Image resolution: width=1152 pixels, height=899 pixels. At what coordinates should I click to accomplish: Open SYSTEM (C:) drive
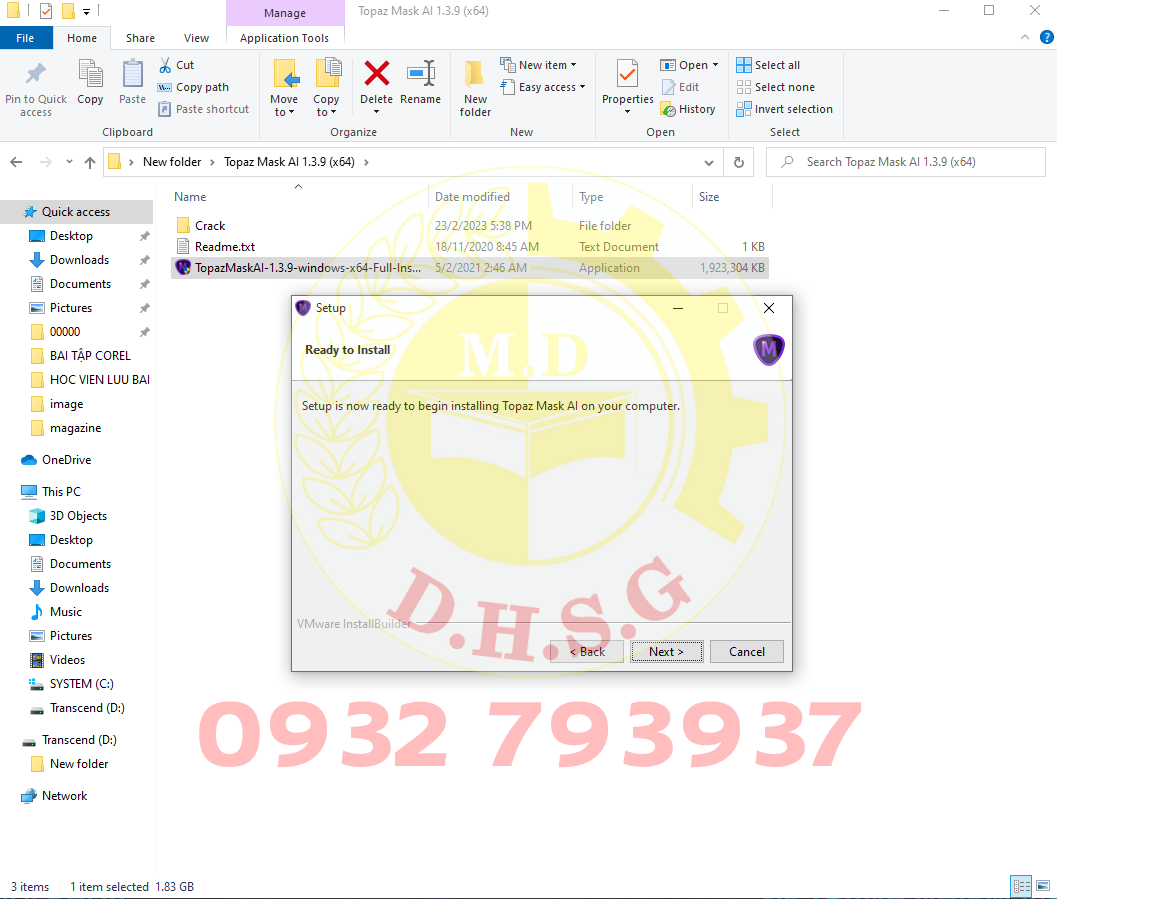pyautogui.click(x=81, y=684)
